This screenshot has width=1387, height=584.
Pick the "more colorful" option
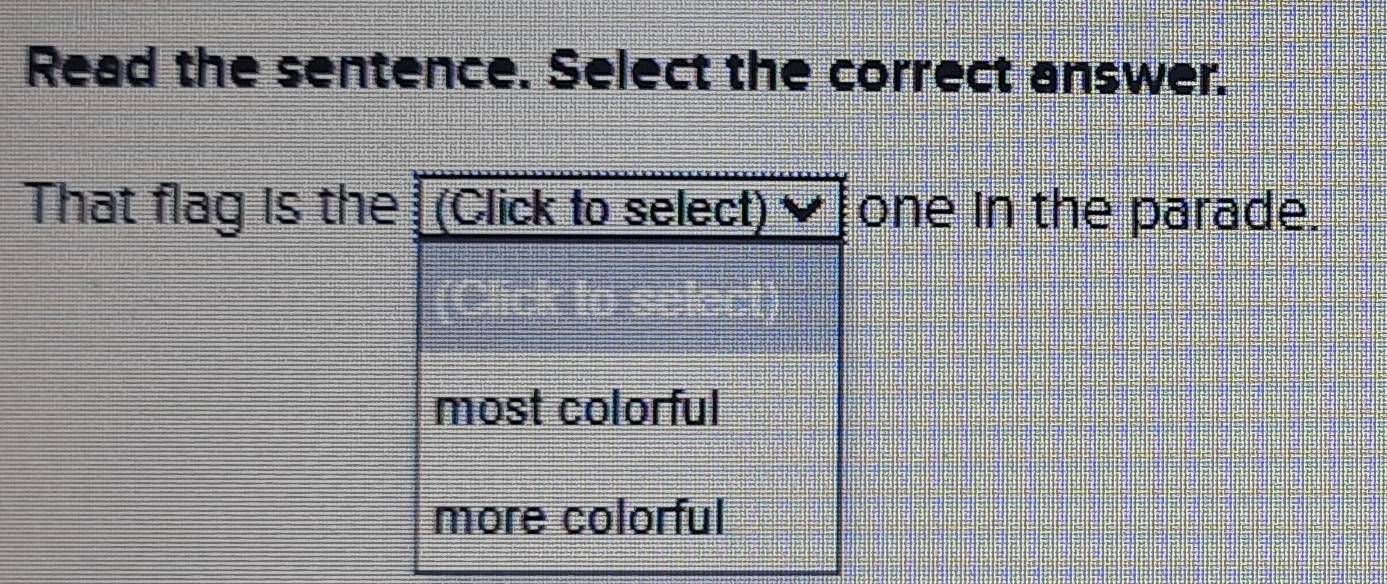(580, 518)
